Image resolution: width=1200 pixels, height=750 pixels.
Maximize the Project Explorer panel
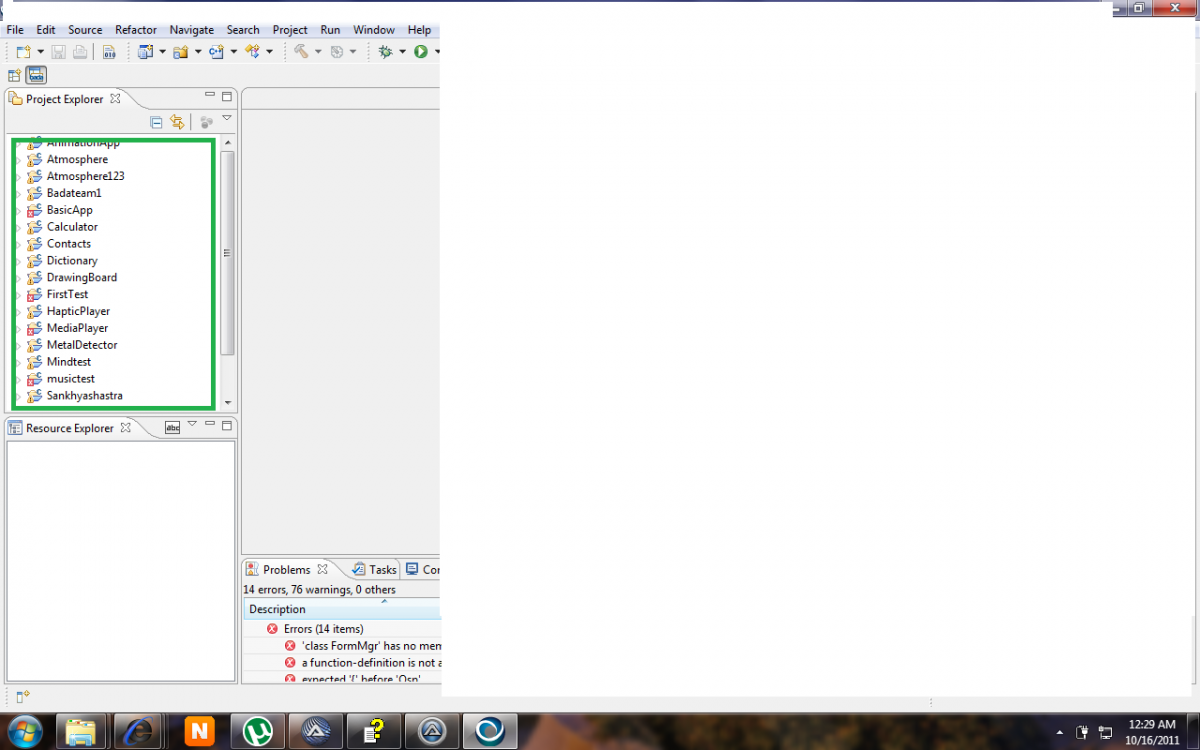click(x=227, y=96)
